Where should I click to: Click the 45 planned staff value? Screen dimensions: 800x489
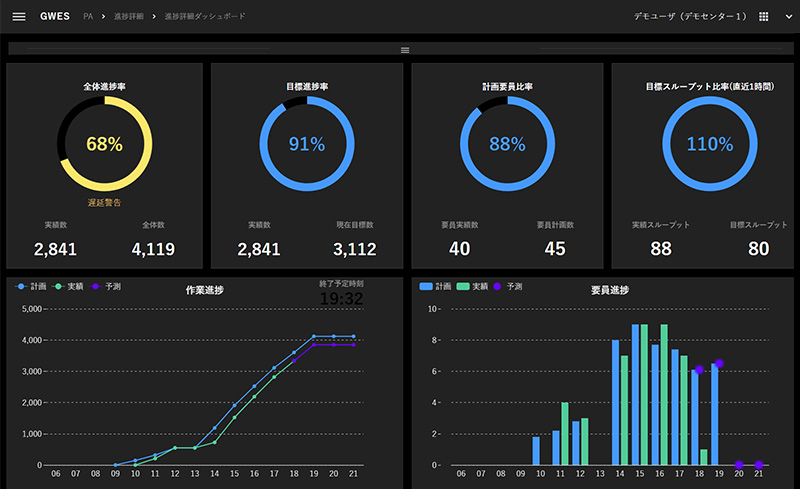point(555,249)
